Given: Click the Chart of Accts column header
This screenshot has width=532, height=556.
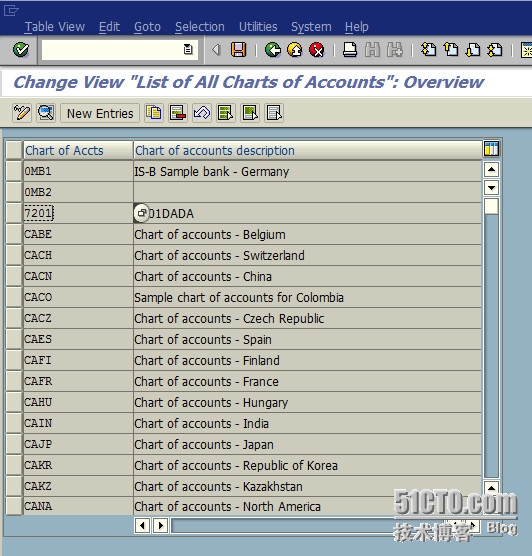Looking at the screenshot, I should pos(78,150).
